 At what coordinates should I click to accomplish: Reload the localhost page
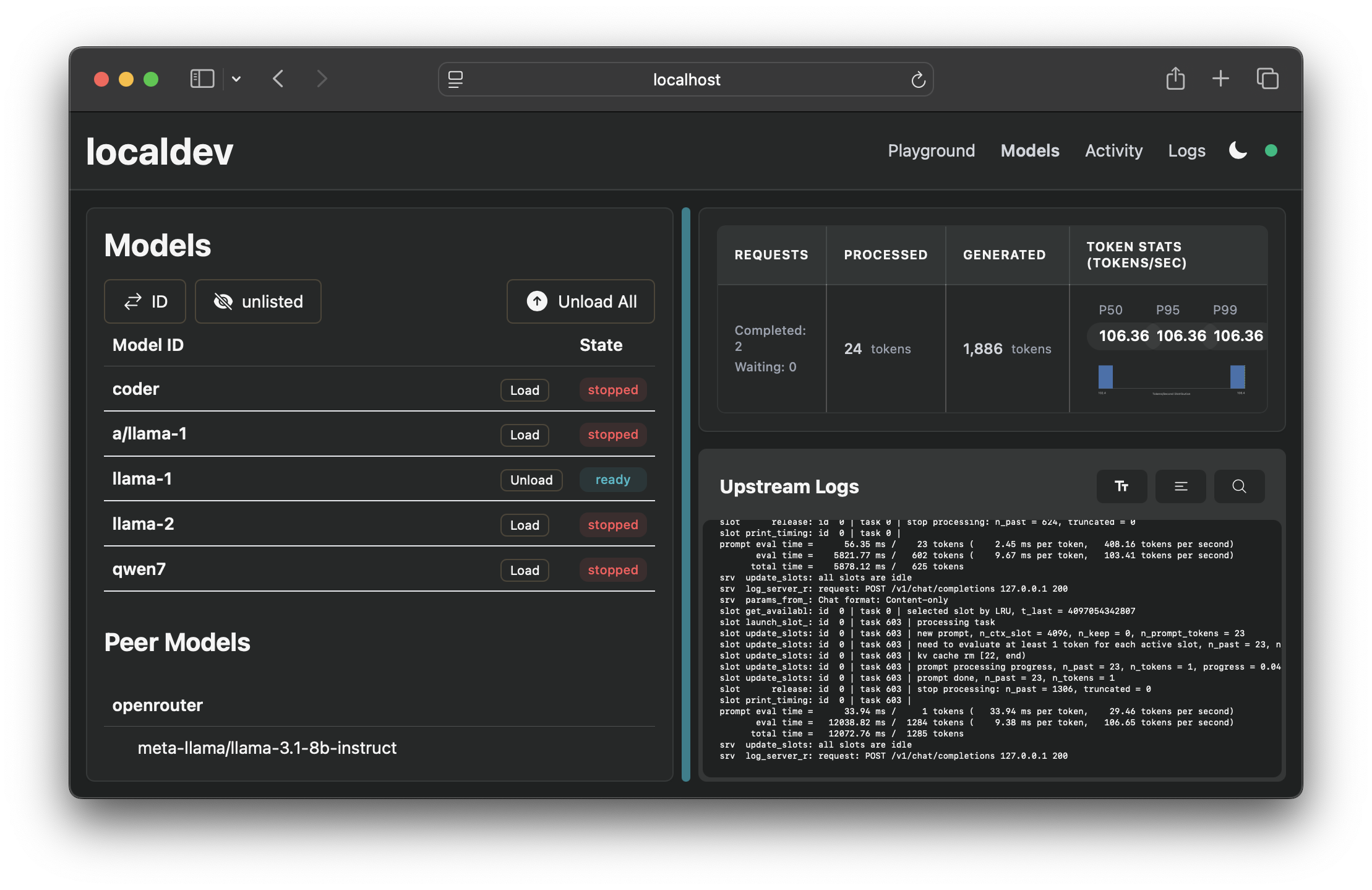tap(918, 80)
